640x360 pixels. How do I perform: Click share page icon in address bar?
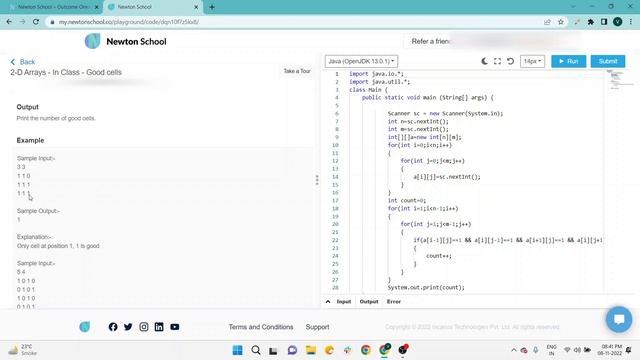pyautogui.click(x=547, y=22)
